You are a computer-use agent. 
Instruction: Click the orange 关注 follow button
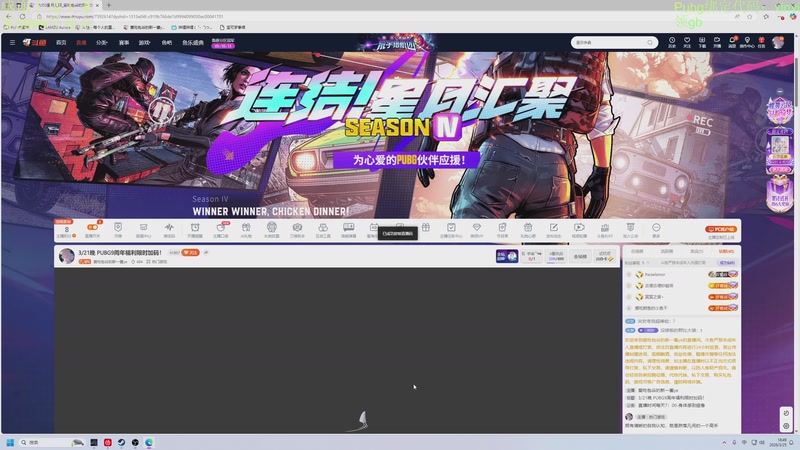point(190,253)
